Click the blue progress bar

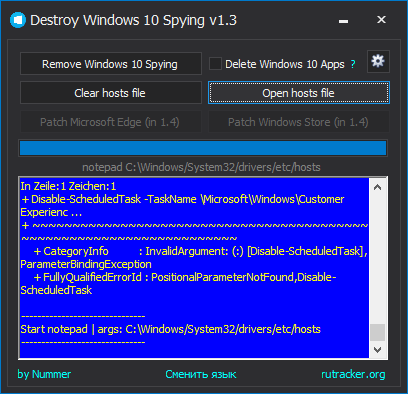pyautogui.click(x=203, y=148)
